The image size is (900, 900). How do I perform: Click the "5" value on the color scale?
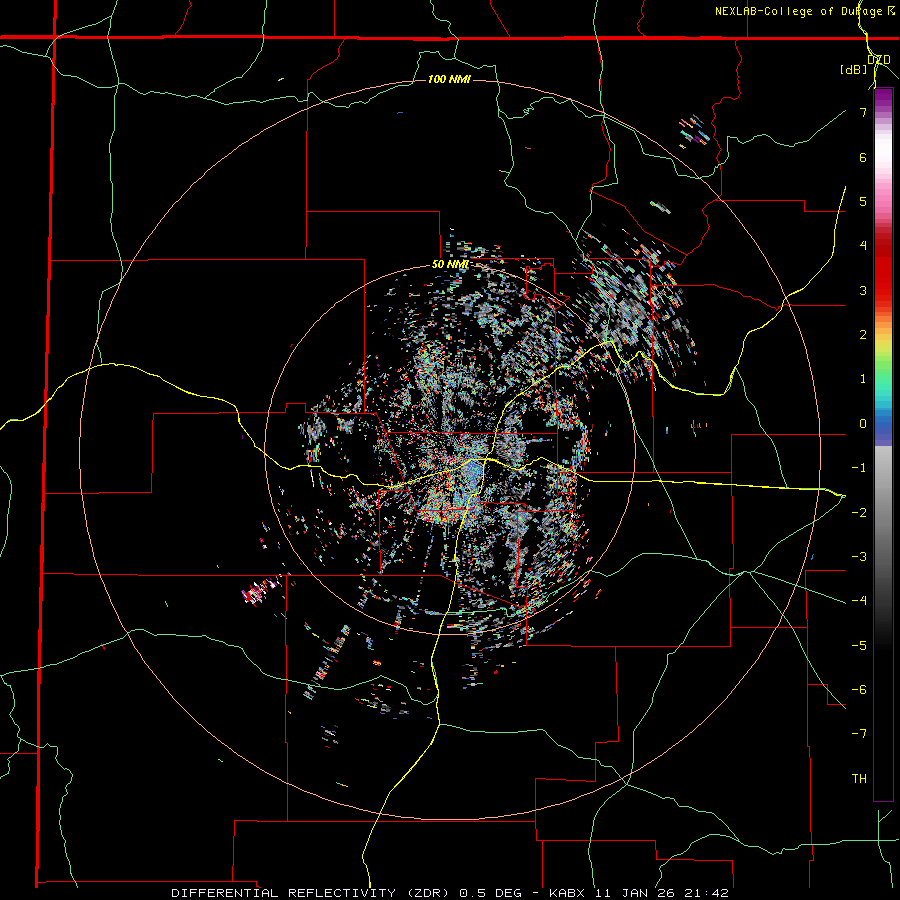tap(863, 201)
